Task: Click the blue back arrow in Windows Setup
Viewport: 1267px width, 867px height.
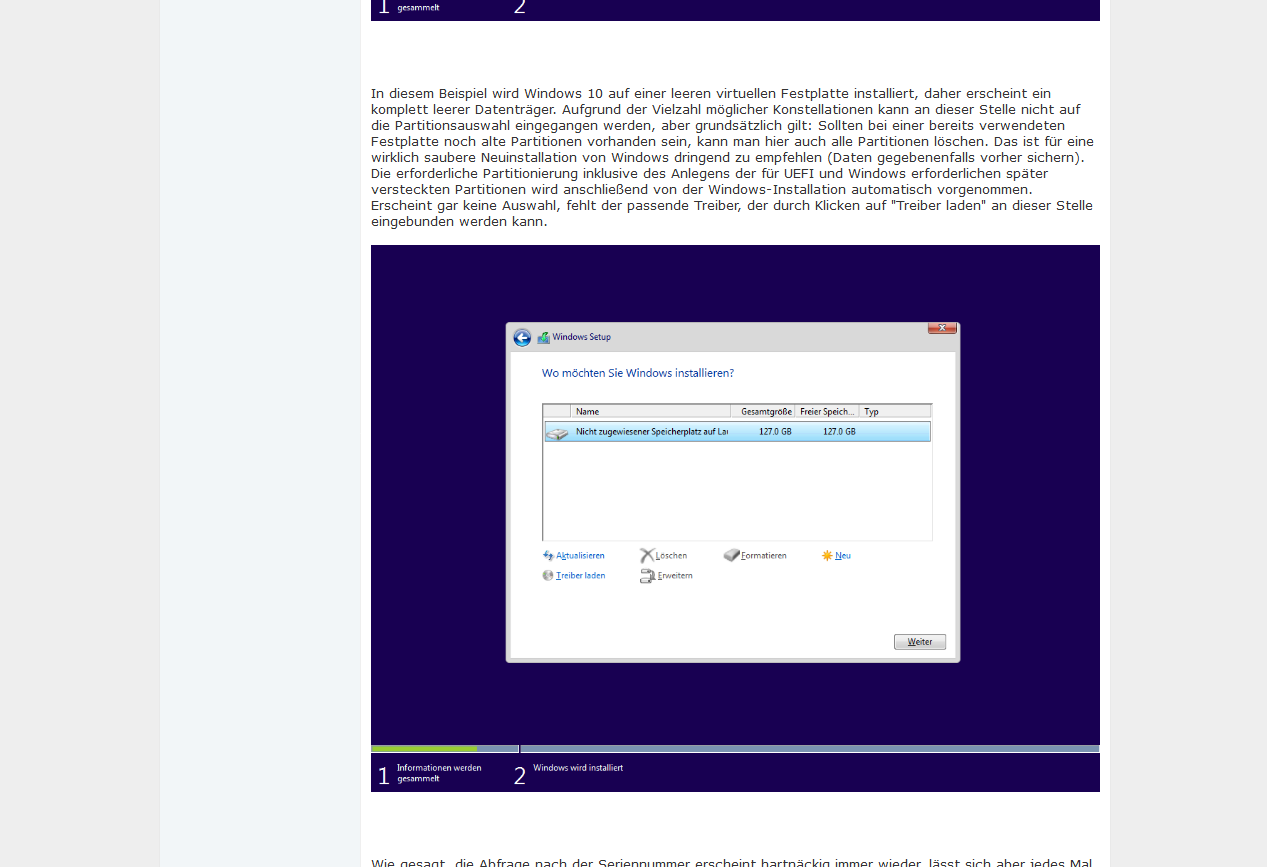Action: (x=522, y=338)
